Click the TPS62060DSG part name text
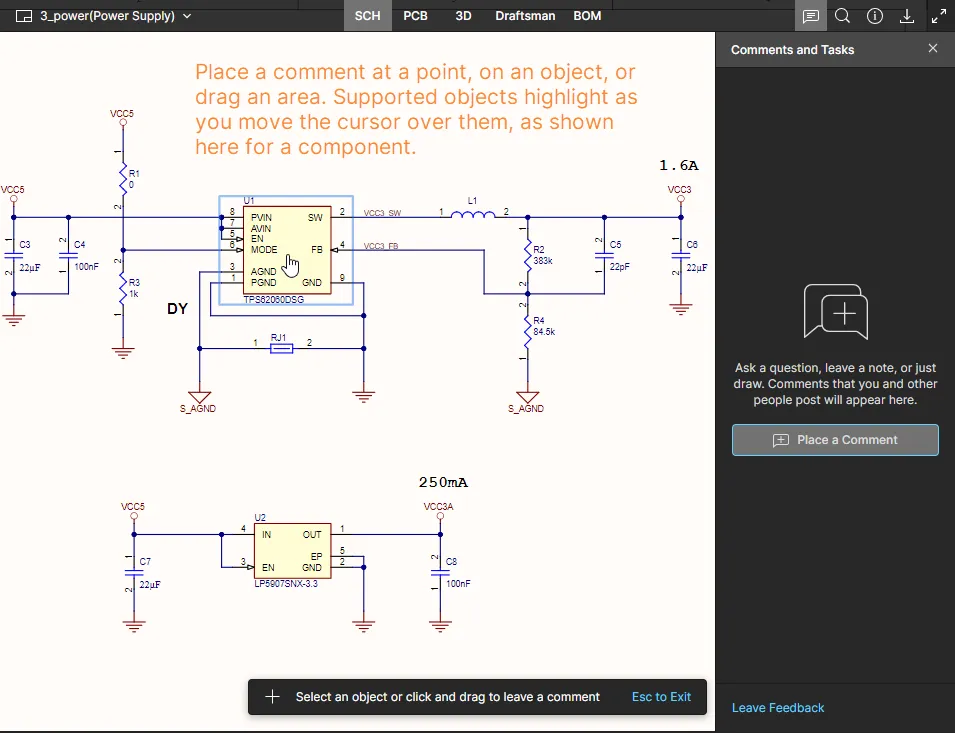 tap(273, 300)
